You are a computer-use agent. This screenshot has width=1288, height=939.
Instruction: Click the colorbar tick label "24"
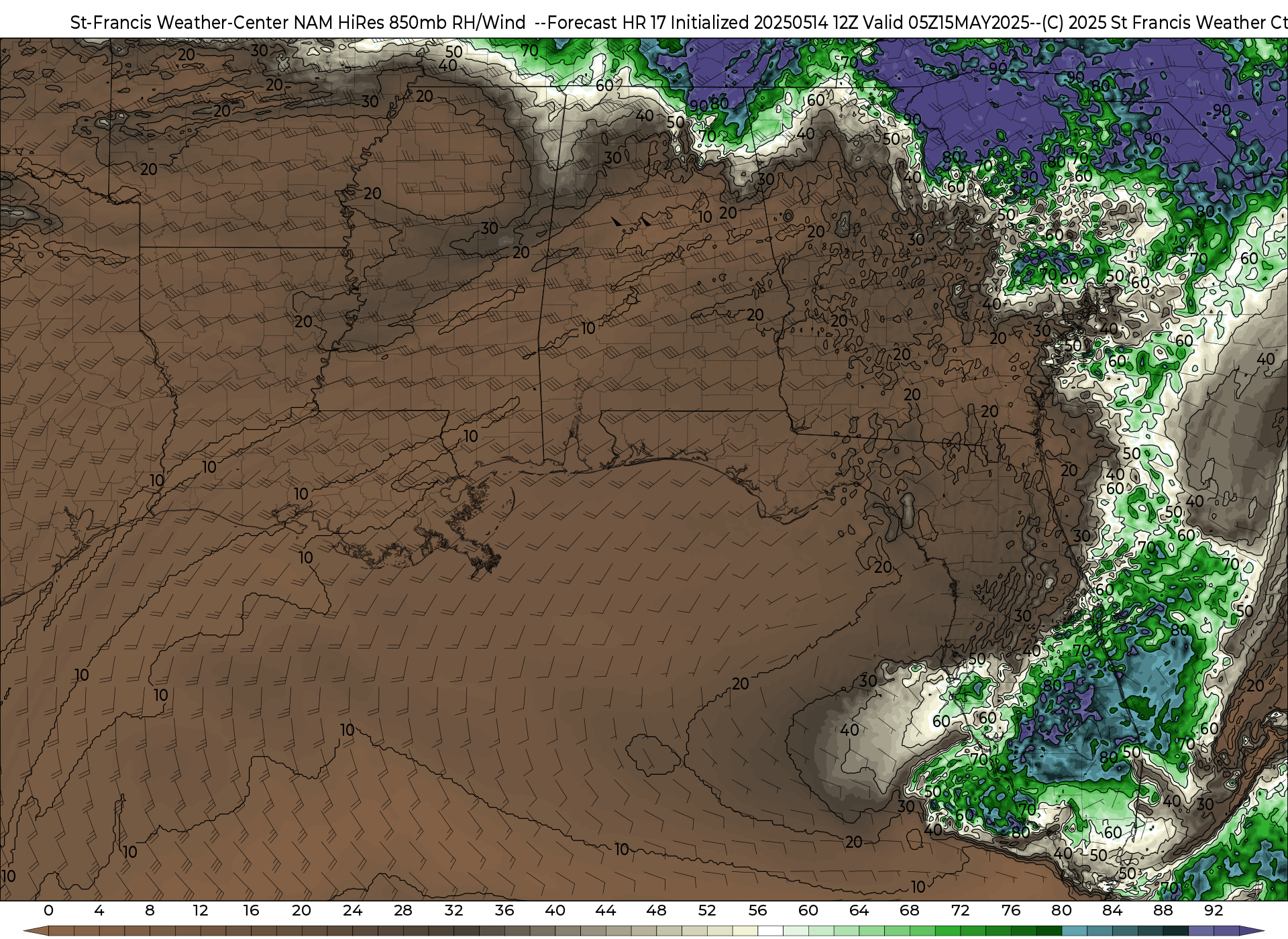[352, 911]
